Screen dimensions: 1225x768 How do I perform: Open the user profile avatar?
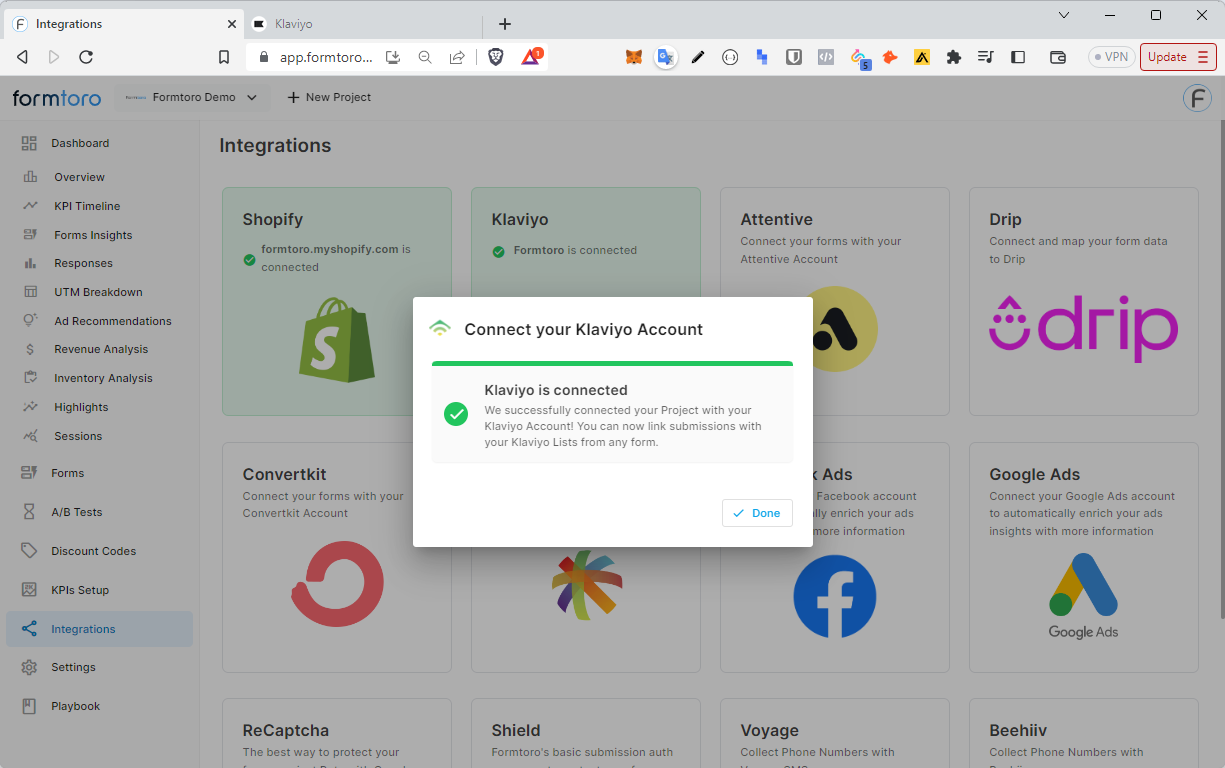[x=1197, y=98]
